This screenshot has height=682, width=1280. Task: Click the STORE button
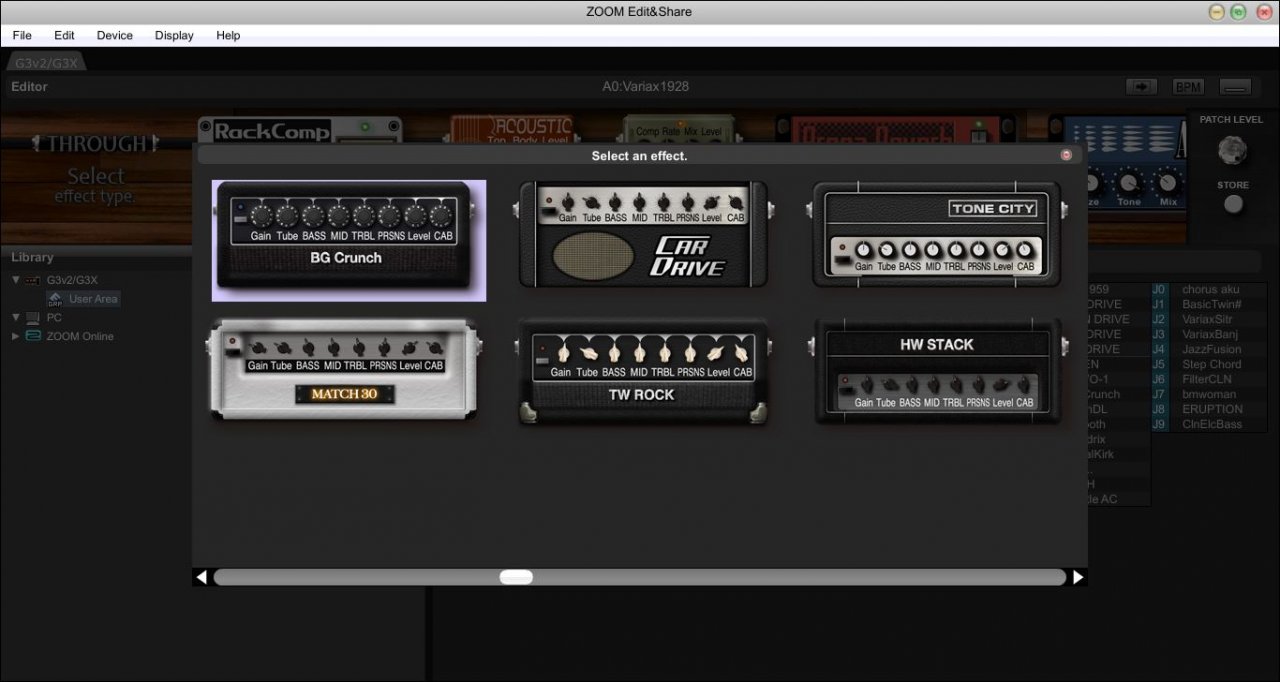[x=1234, y=204]
